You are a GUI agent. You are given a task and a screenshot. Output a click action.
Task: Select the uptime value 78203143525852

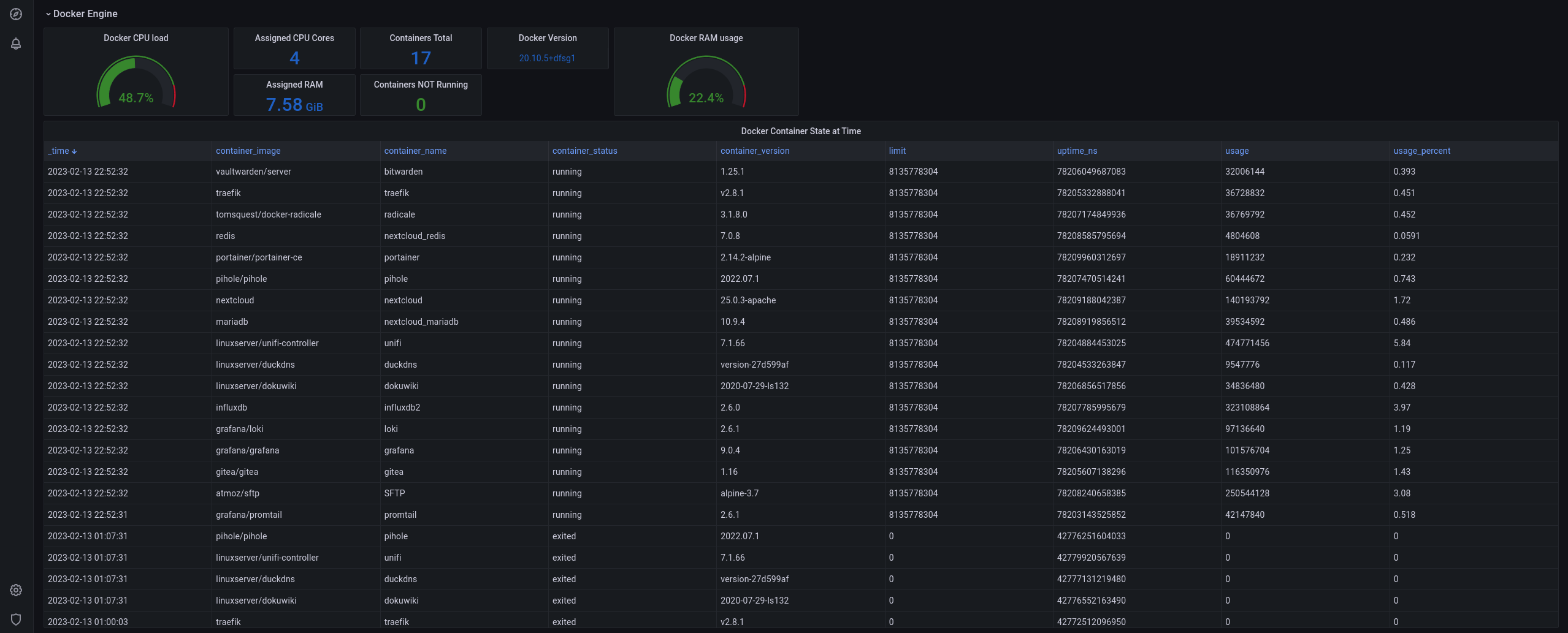[x=1137, y=515]
